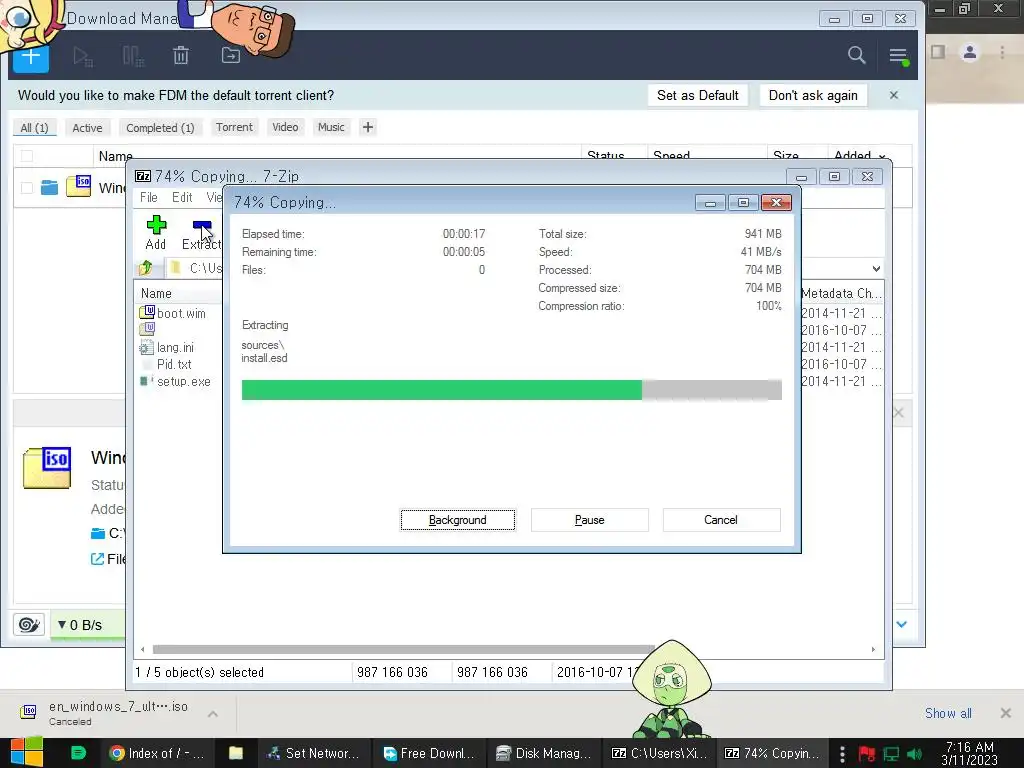This screenshot has width=1024, height=768.
Task: Switch to Completed (1) tab
Action: click(x=160, y=127)
